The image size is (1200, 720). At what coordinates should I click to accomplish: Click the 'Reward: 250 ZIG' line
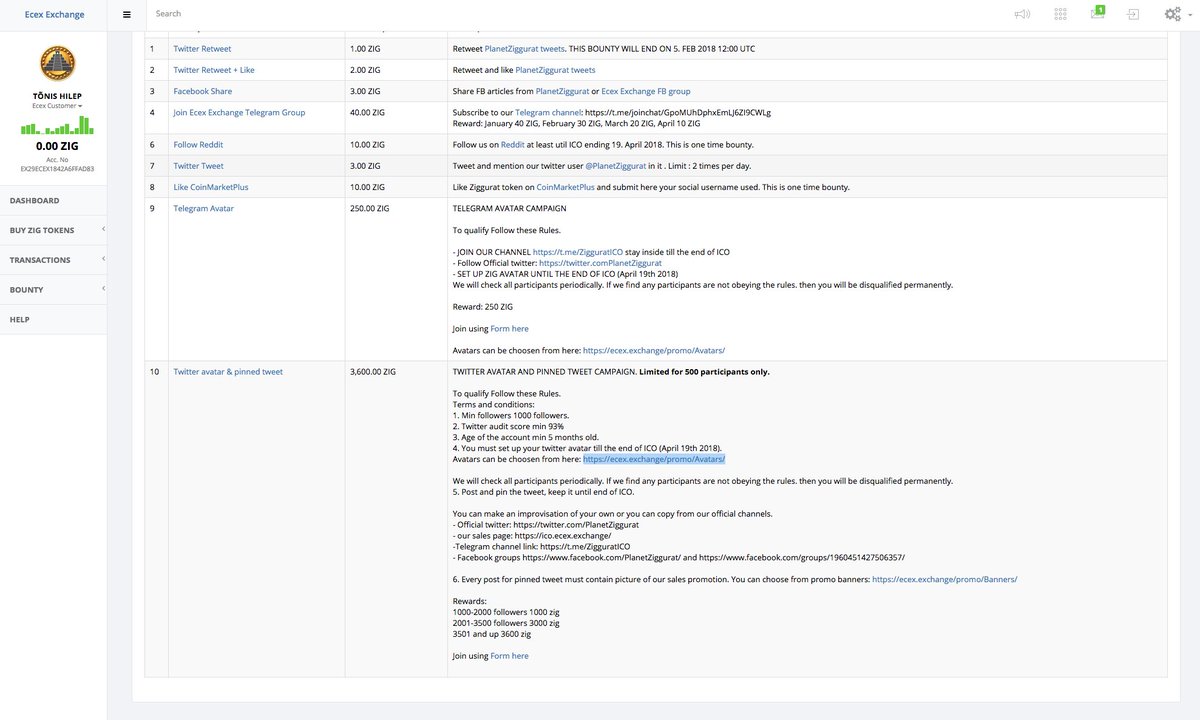coord(483,306)
